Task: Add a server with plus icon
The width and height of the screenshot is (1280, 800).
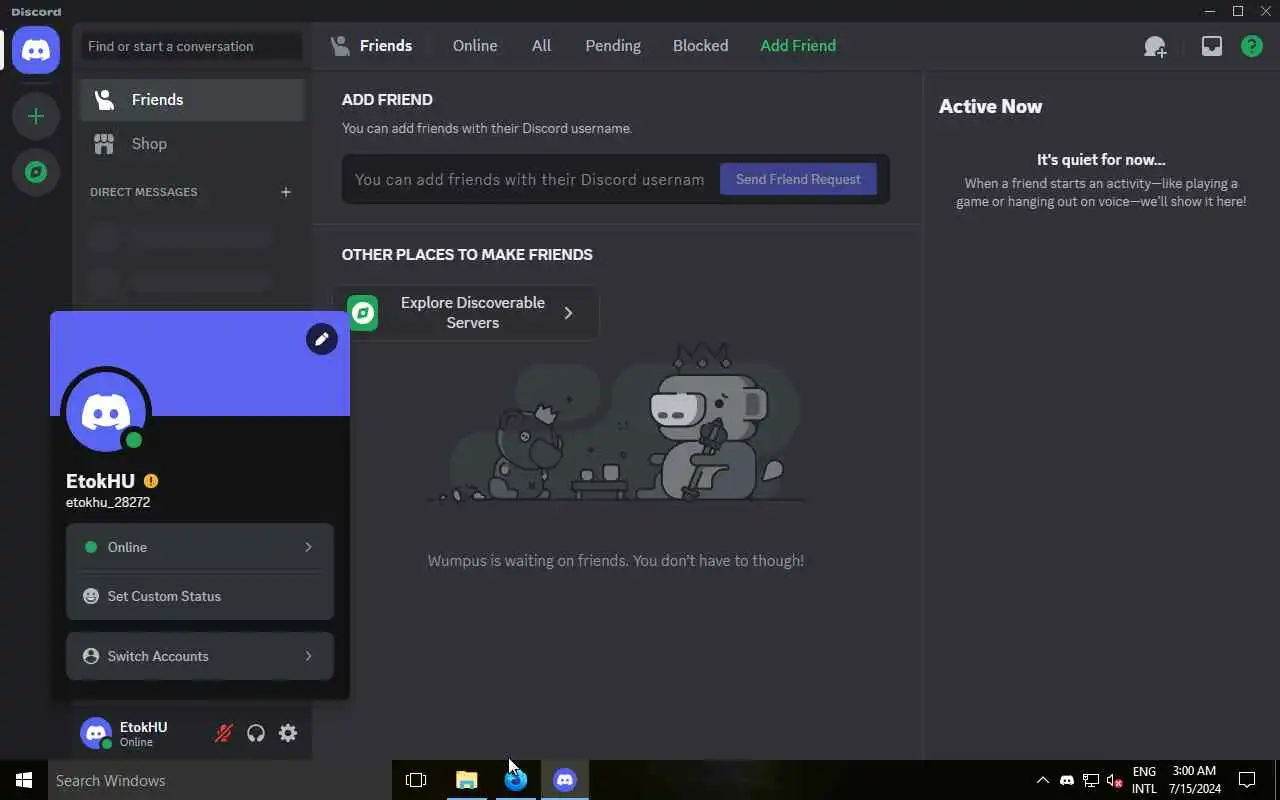Action: [36, 116]
